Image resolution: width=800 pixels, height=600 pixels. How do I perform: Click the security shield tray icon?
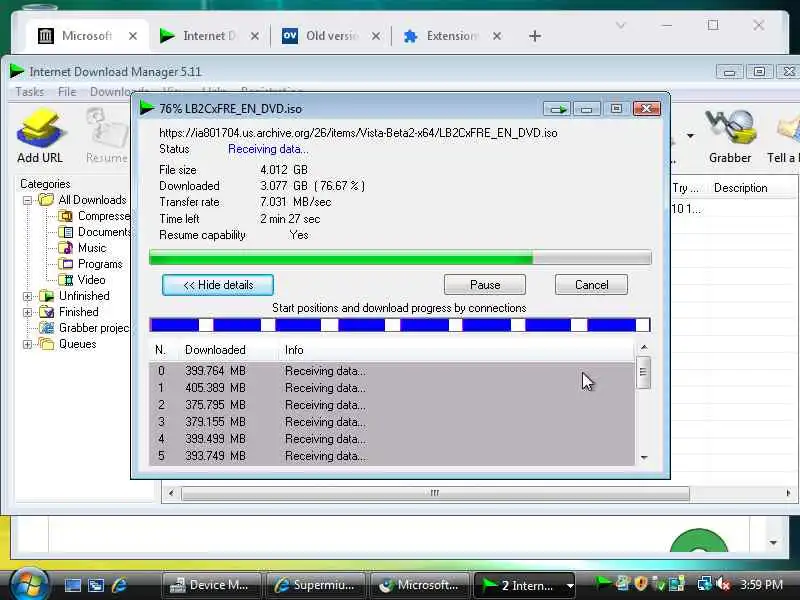pyautogui.click(x=641, y=583)
